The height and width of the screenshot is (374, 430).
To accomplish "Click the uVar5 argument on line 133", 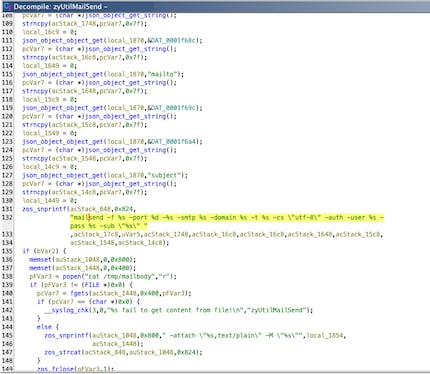I will click(x=131, y=234).
